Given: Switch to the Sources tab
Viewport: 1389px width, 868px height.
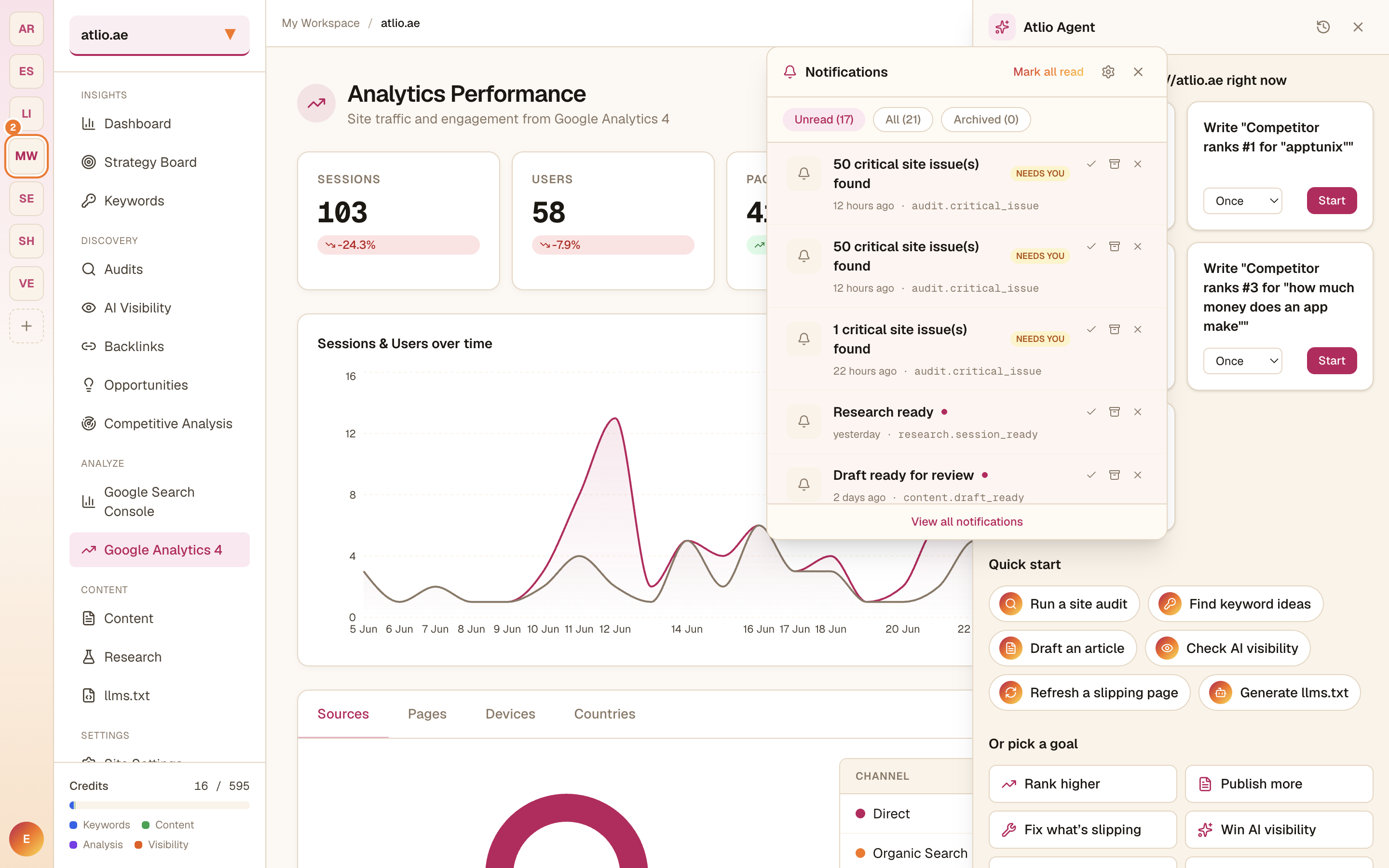Looking at the screenshot, I should [x=343, y=714].
